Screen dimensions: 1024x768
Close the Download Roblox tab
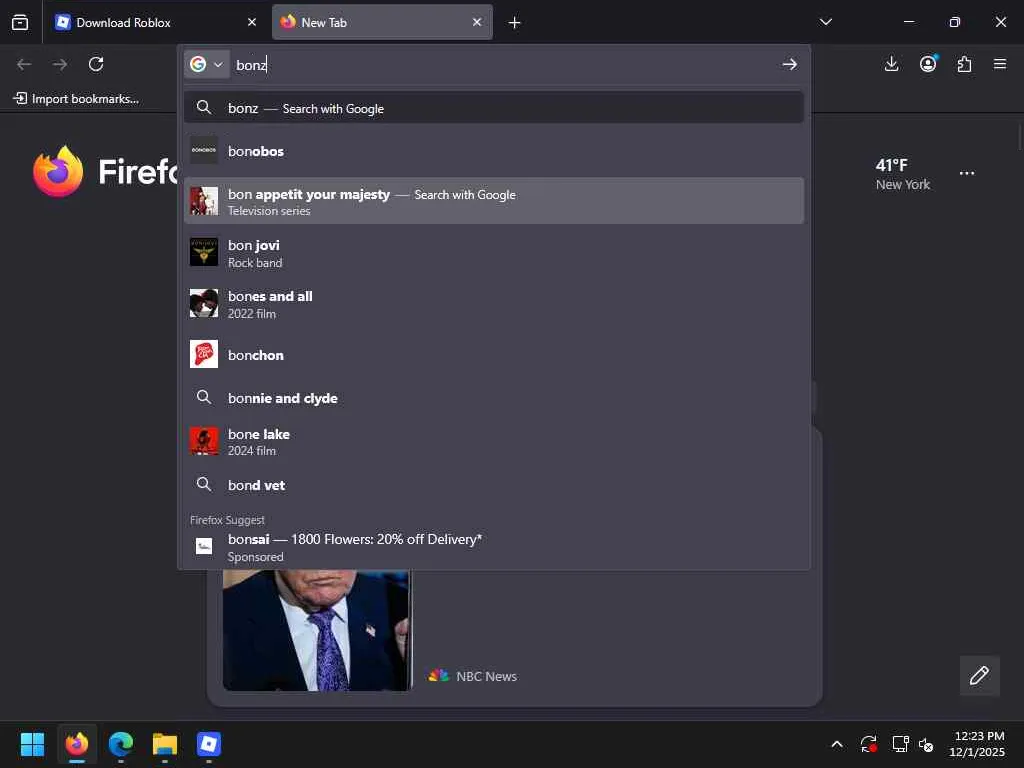coord(252,22)
